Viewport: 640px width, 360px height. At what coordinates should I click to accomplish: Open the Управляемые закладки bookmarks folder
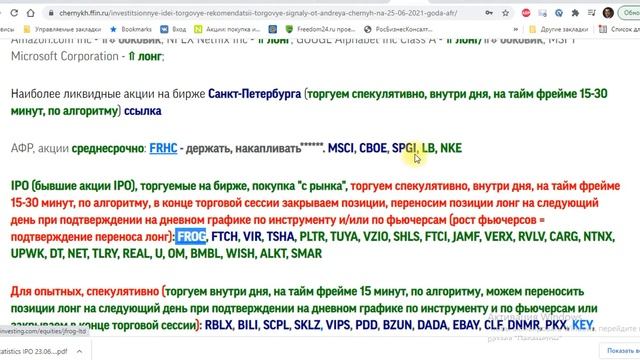tap(62, 29)
